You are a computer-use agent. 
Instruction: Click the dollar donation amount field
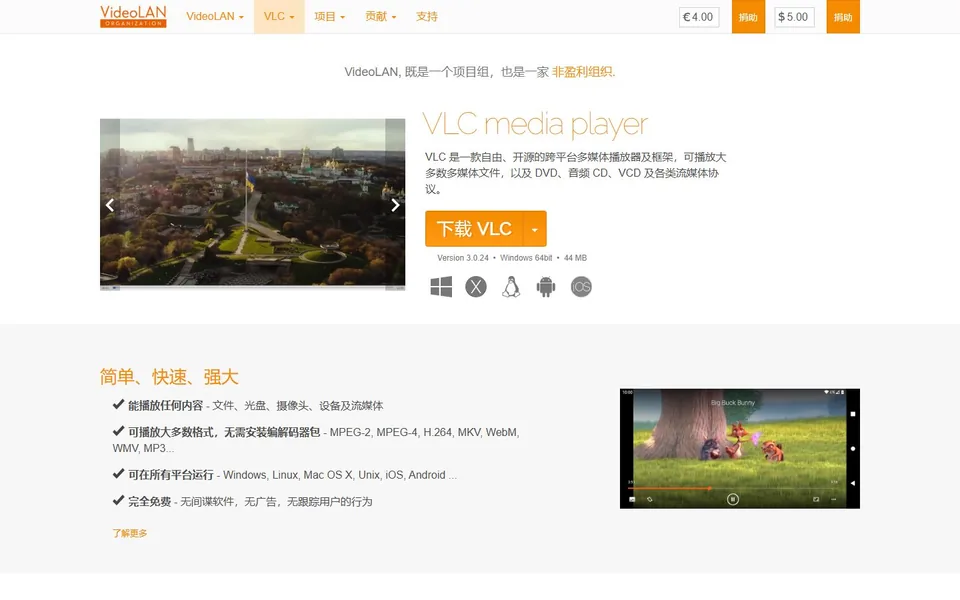click(x=794, y=17)
